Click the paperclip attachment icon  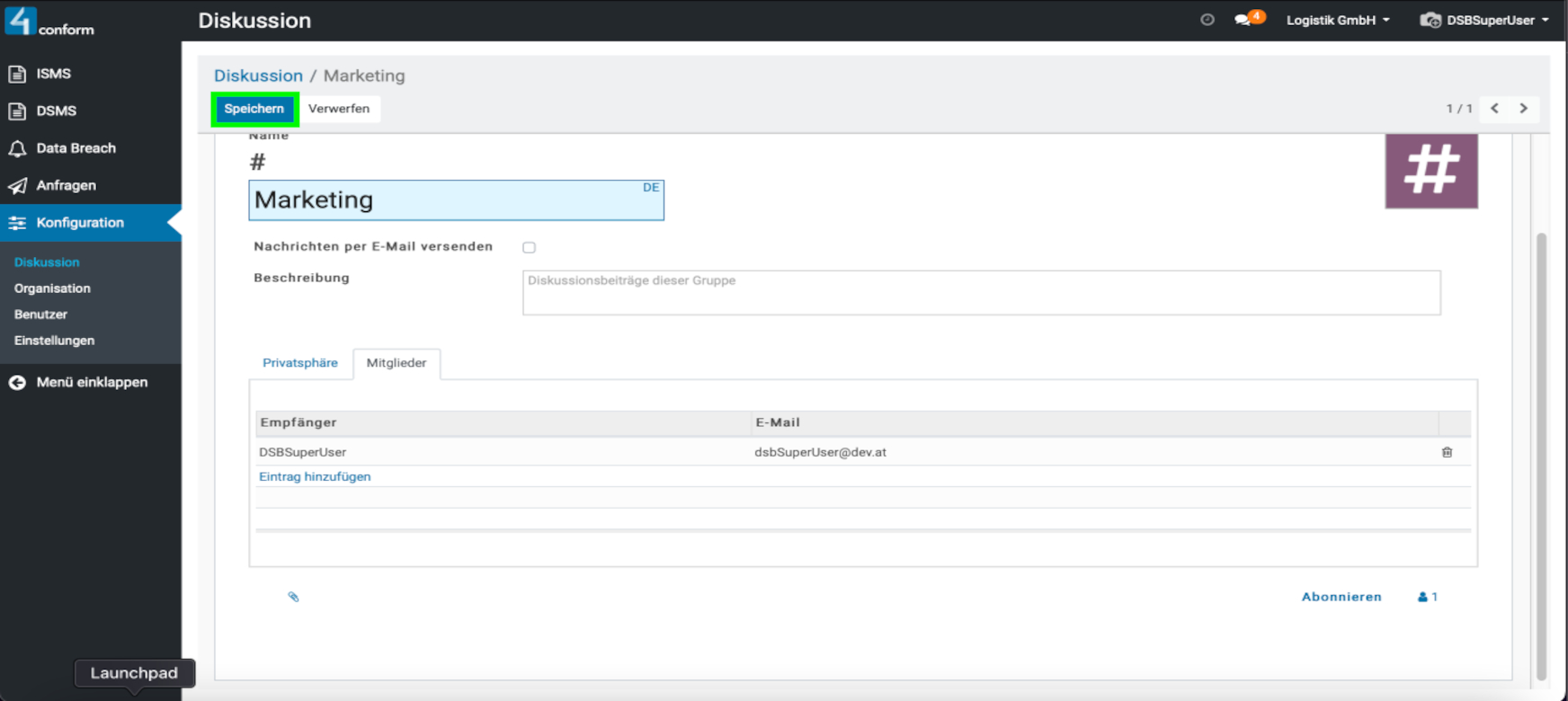pos(293,597)
